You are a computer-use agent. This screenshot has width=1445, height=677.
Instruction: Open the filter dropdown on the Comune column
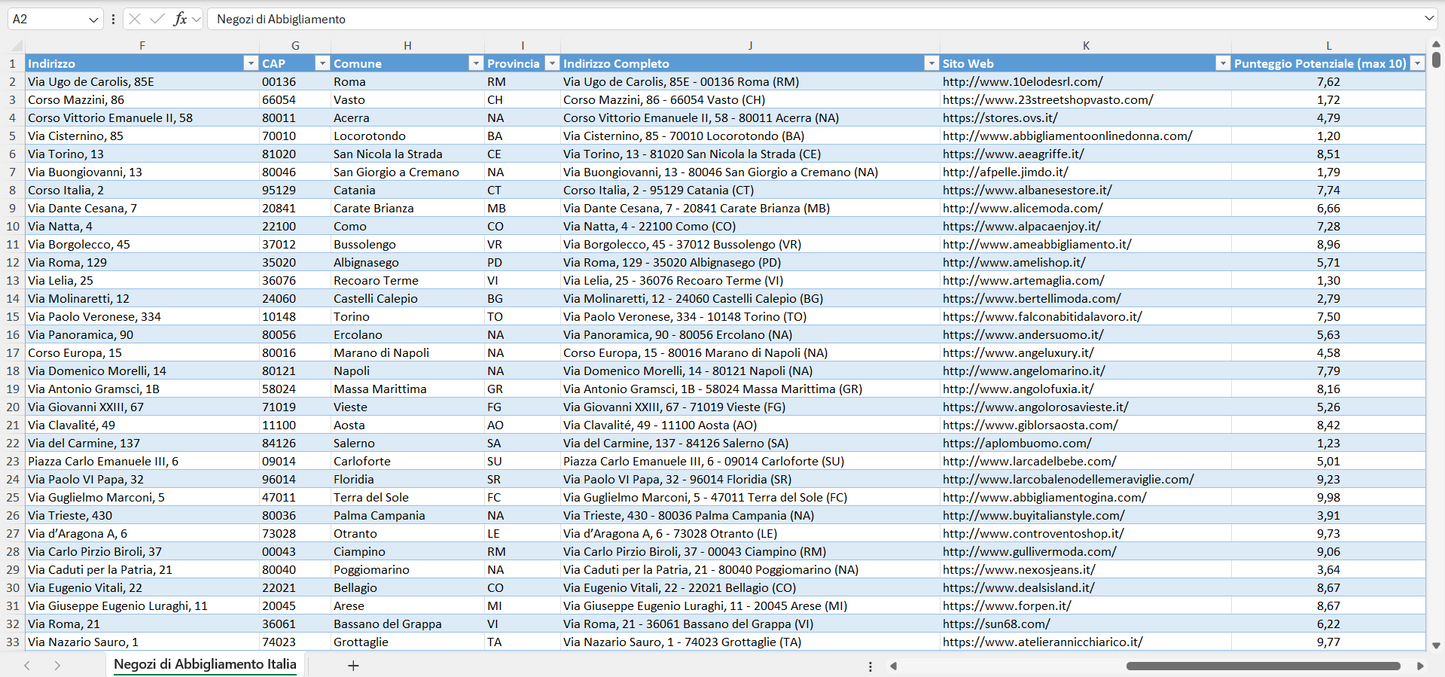coord(476,63)
